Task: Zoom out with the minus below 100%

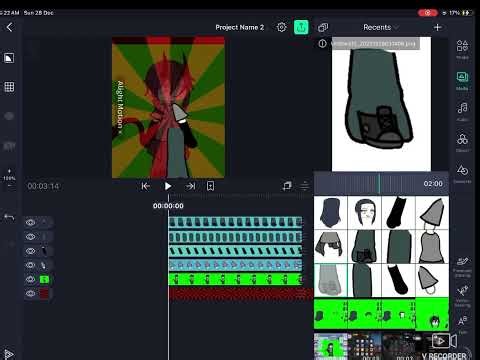Action: click(9, 185)
